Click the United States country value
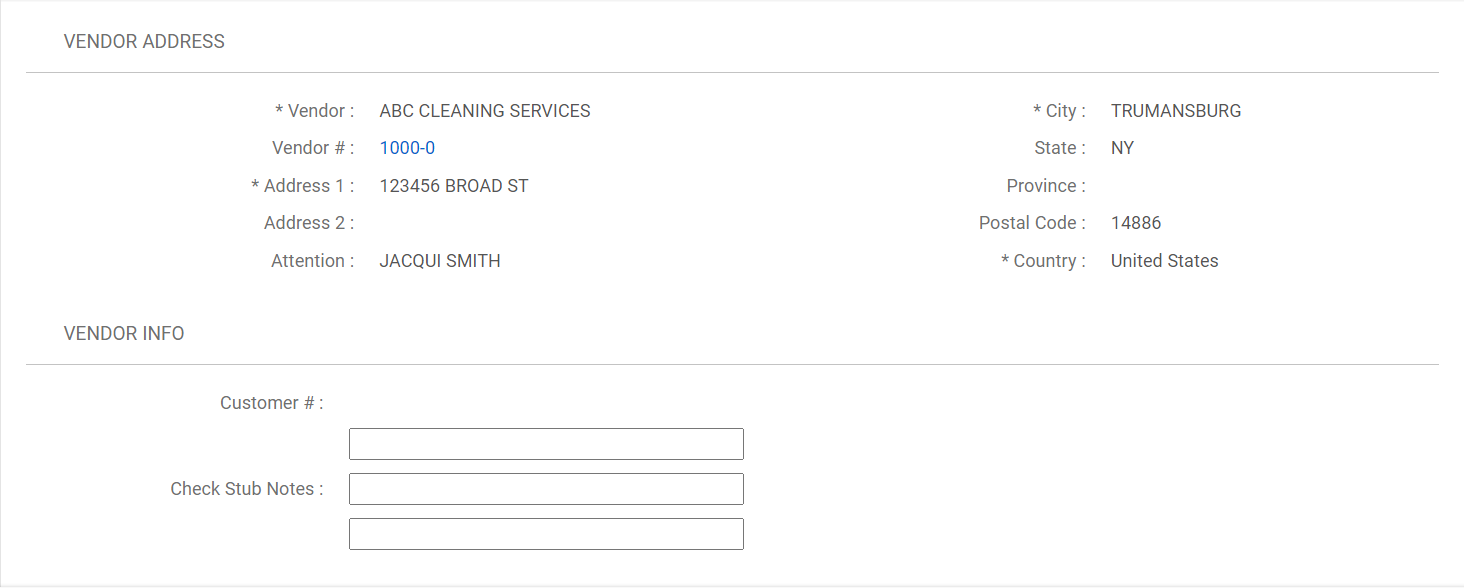This screenshot has height=588, width=1464. [x=1164, y=261]
